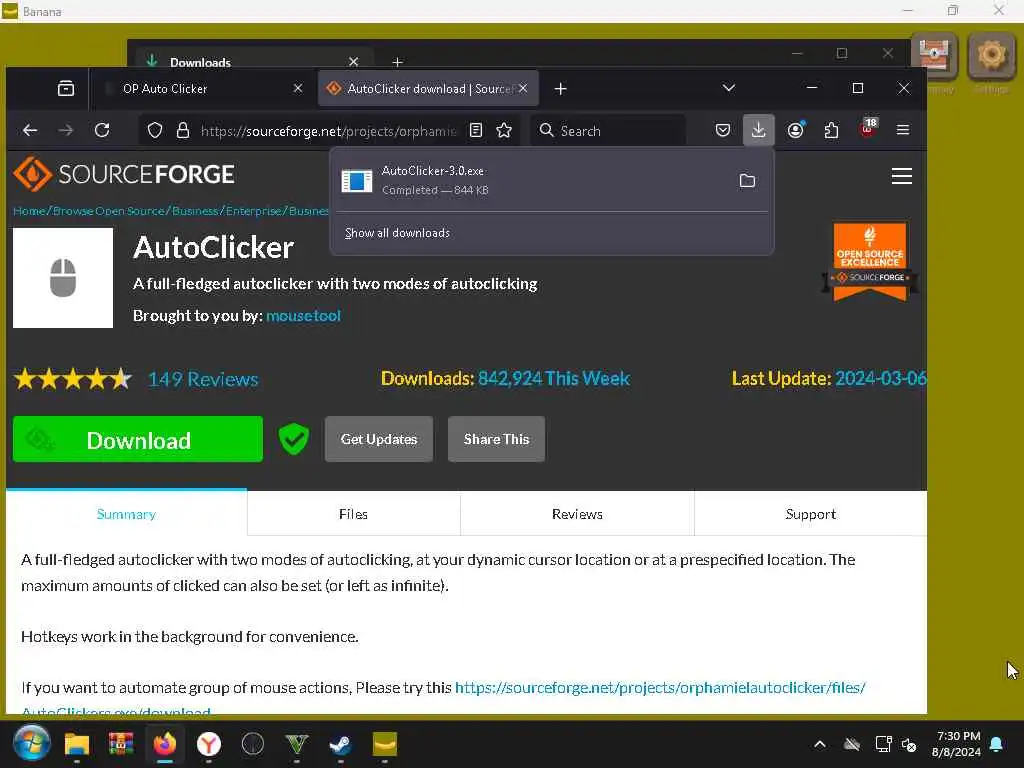Open the extension with 18 badge
Screen dimensions: 1024x768
(x=868, y=129)
